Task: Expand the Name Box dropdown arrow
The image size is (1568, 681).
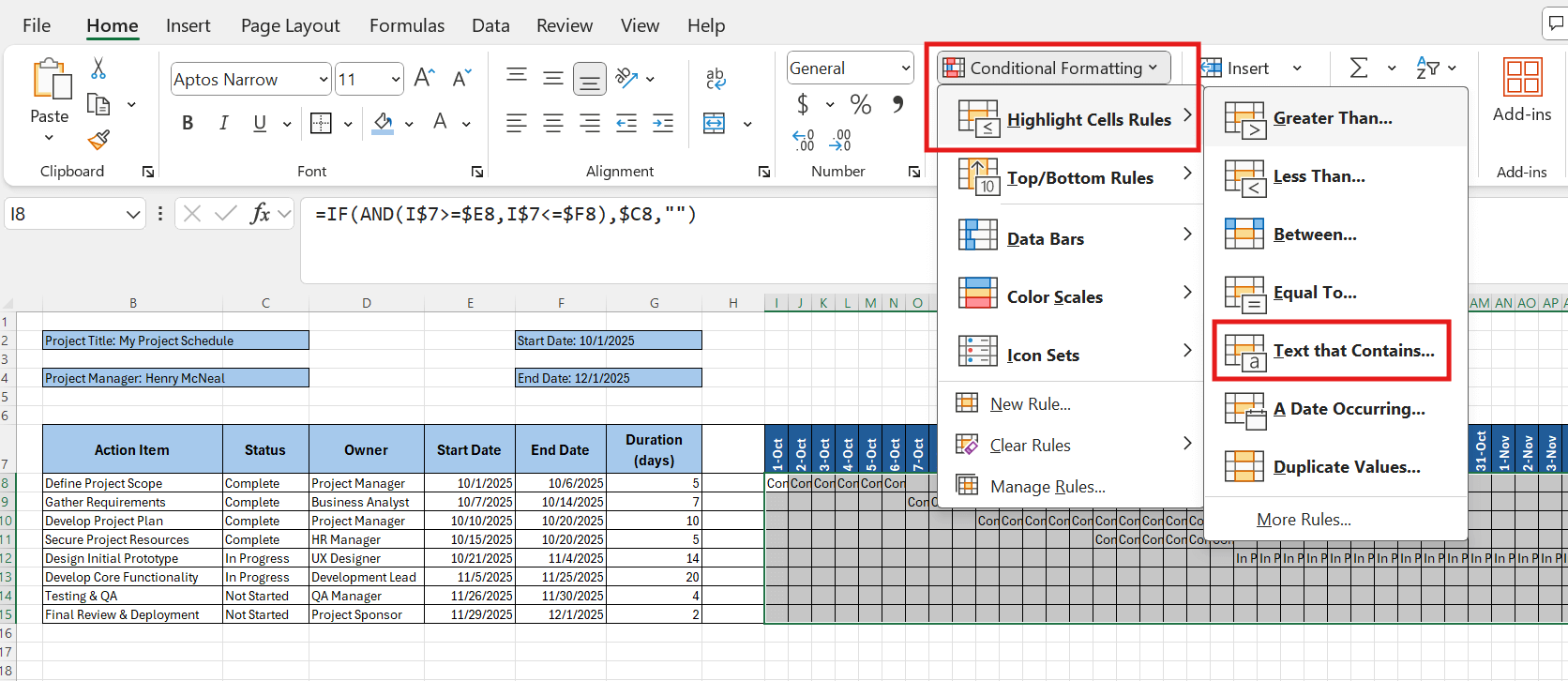Action: click(x=132, y=215)
